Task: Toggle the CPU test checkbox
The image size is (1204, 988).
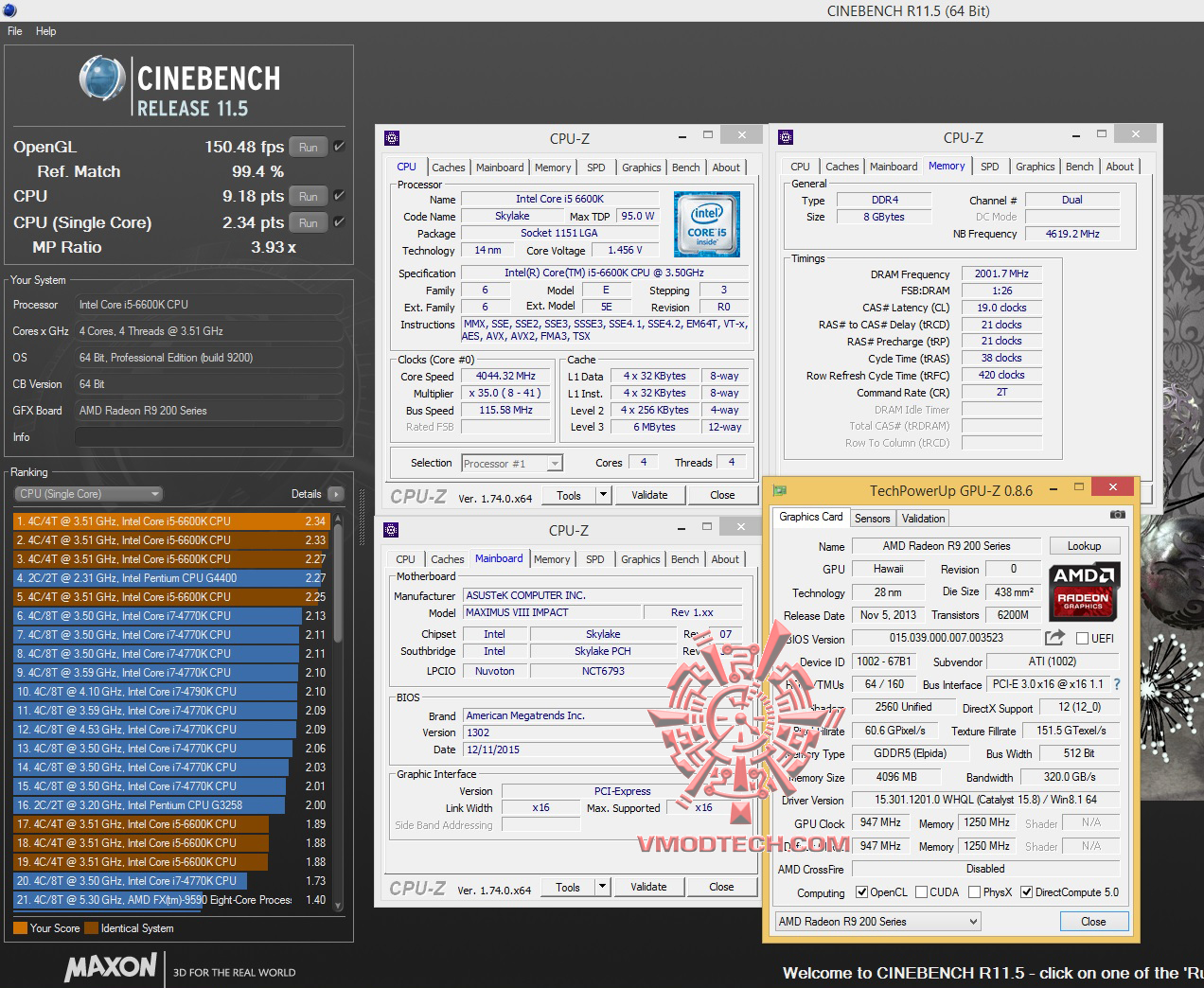Action: click(339, 196)
